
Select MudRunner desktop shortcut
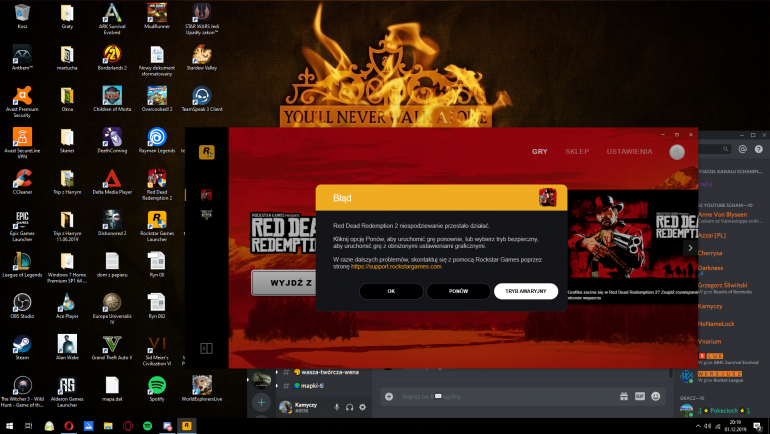pos(157,17)
